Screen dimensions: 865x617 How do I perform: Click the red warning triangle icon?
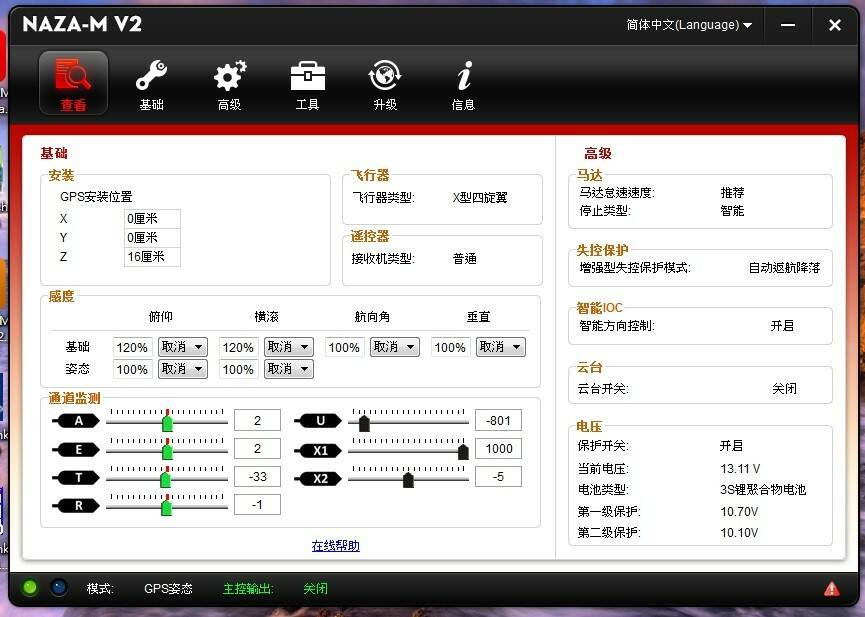(831, 589)
